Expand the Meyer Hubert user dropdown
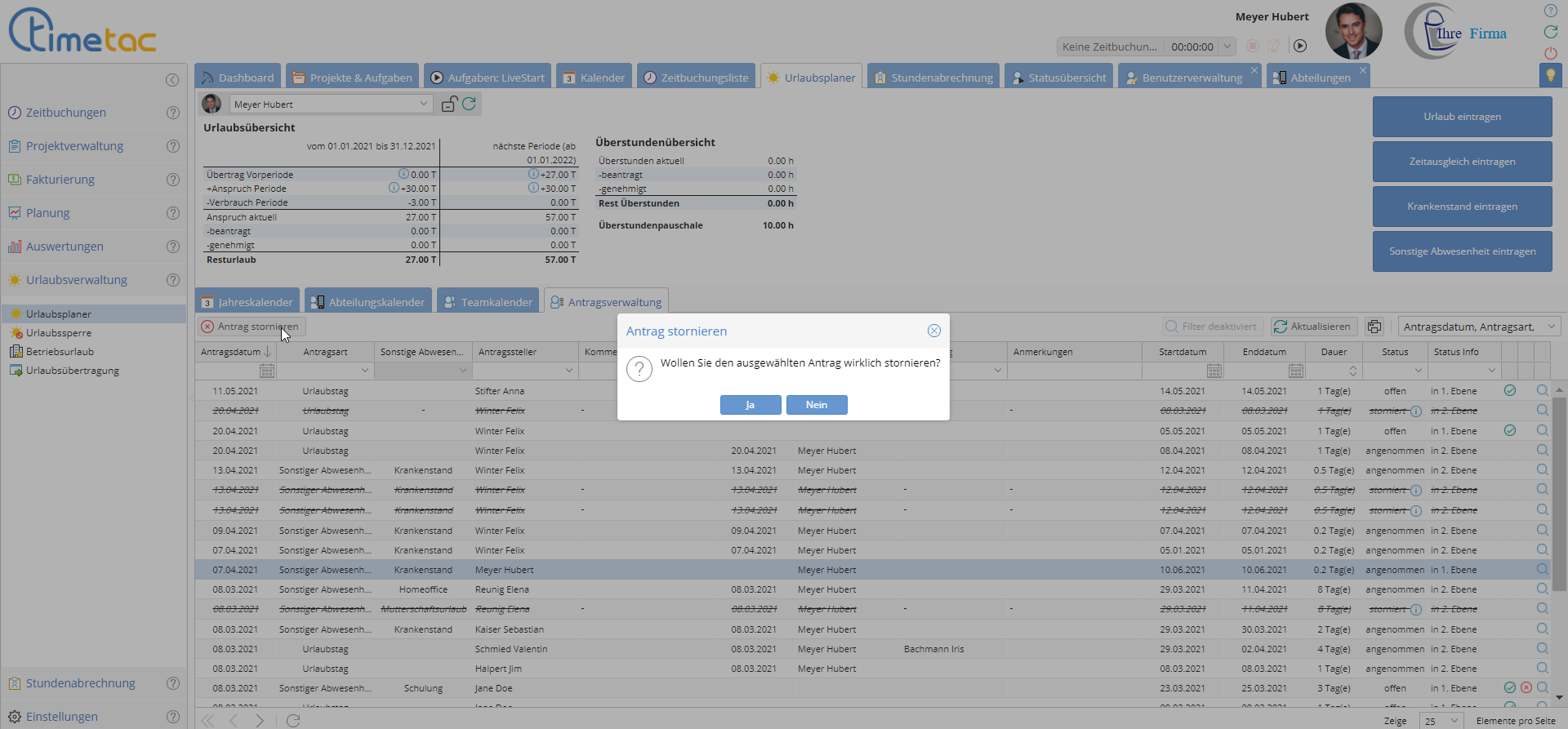The width and height of the screenshot is (1568, 729). pos(423,104)
